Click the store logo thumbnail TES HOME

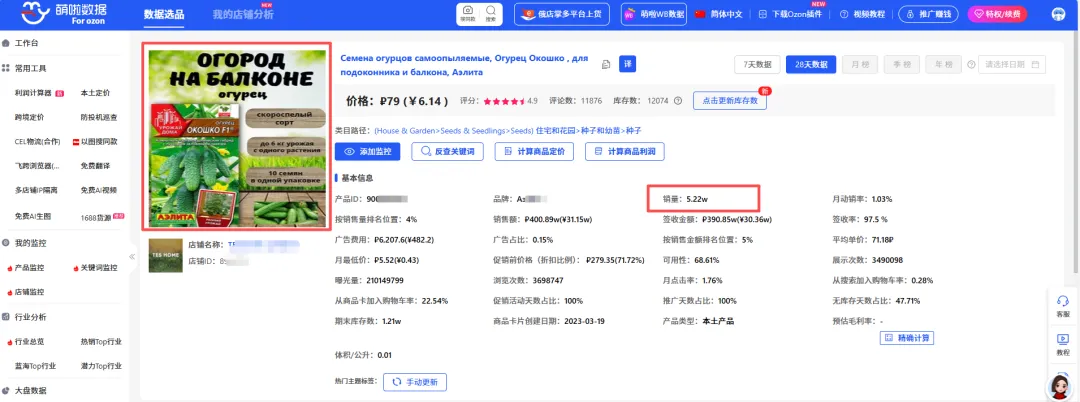tap(165, 255)
